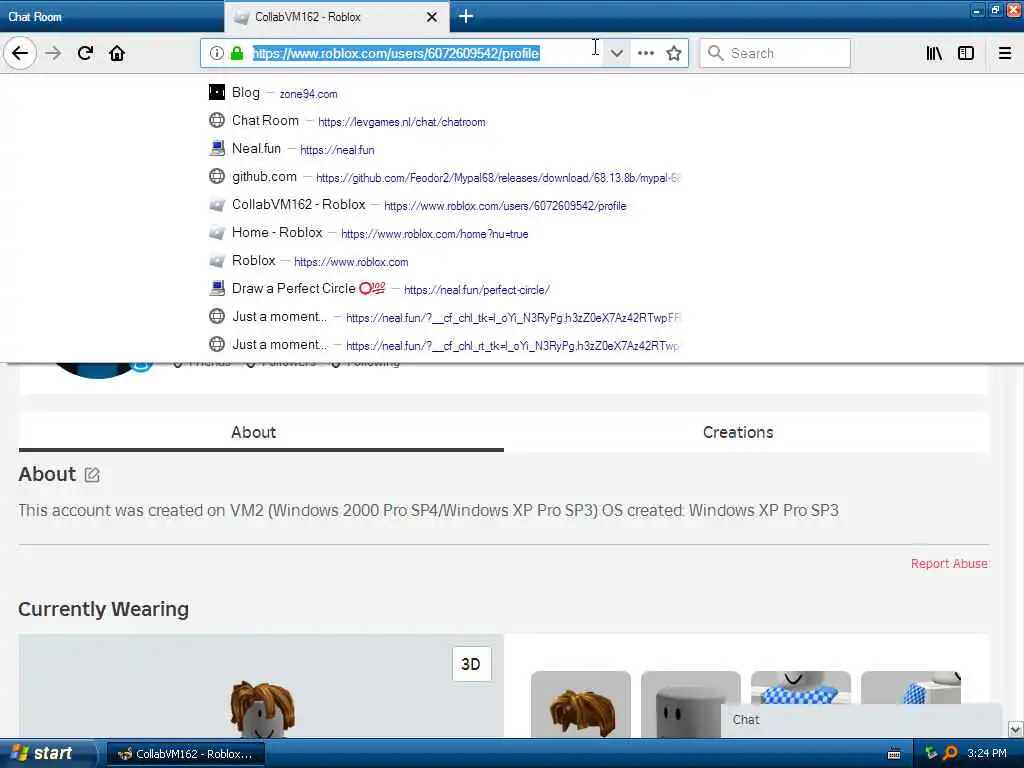Screen dimensions: 1024x768
Task: Open the blue checkered shirt thumbnail
Action: 801,688
